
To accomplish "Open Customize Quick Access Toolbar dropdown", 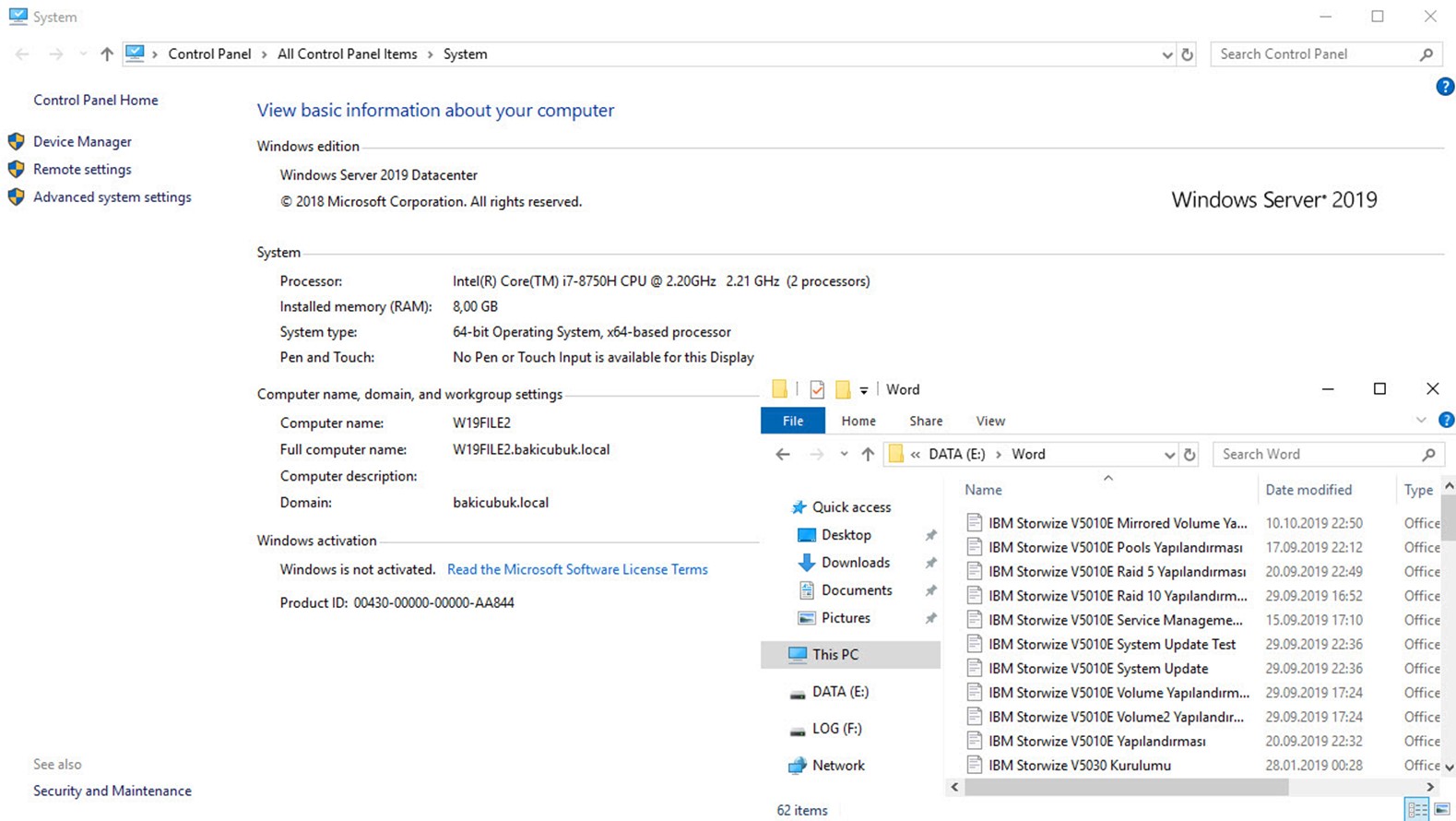I will 864,390.
